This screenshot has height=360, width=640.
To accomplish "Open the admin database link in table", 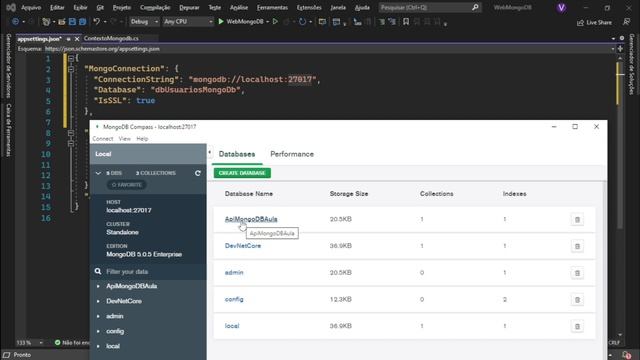I will tap(234, 272).
